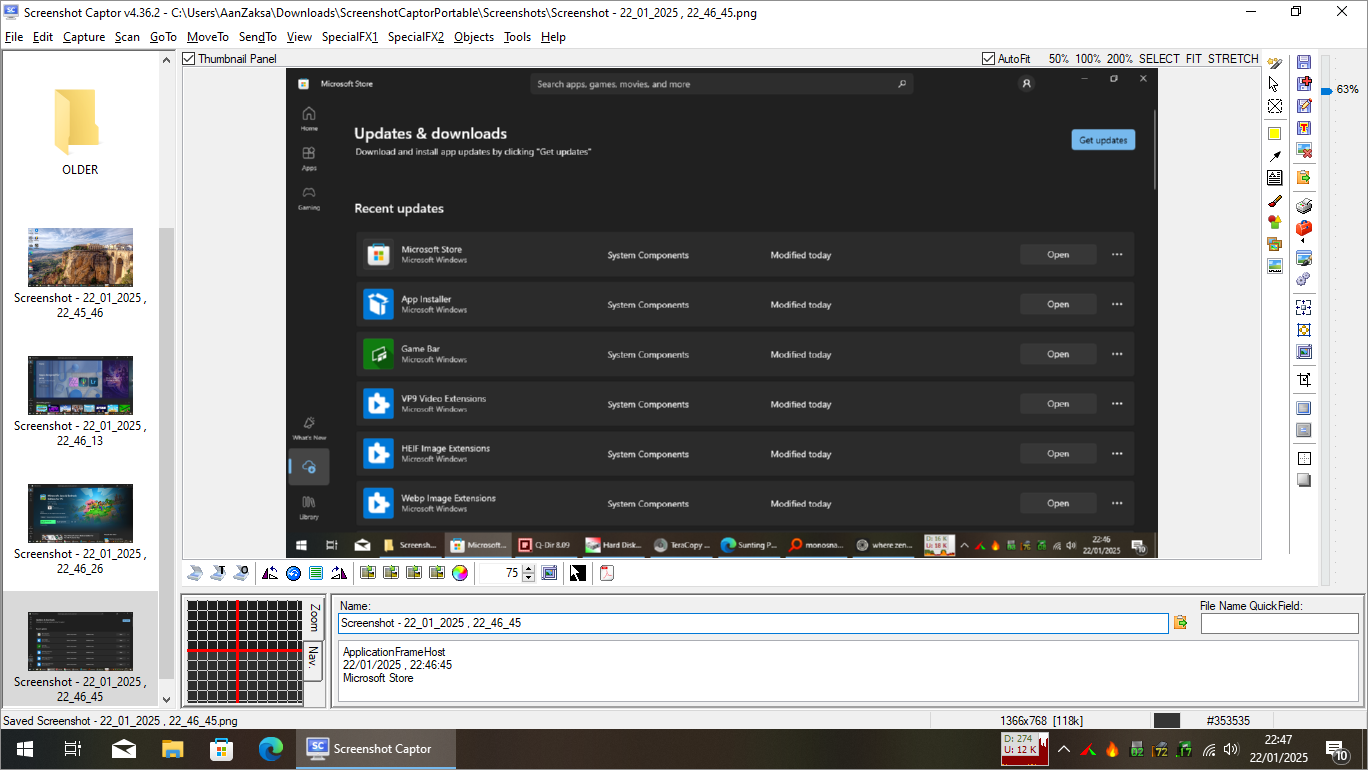Open the File menu
The height and width of the screenshot is (770, 1368).
click(14, 37)
